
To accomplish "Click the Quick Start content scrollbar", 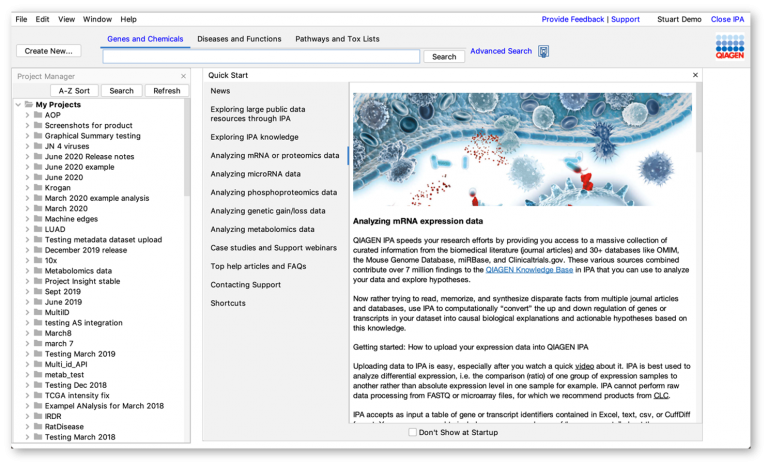I will click(698, 118).
